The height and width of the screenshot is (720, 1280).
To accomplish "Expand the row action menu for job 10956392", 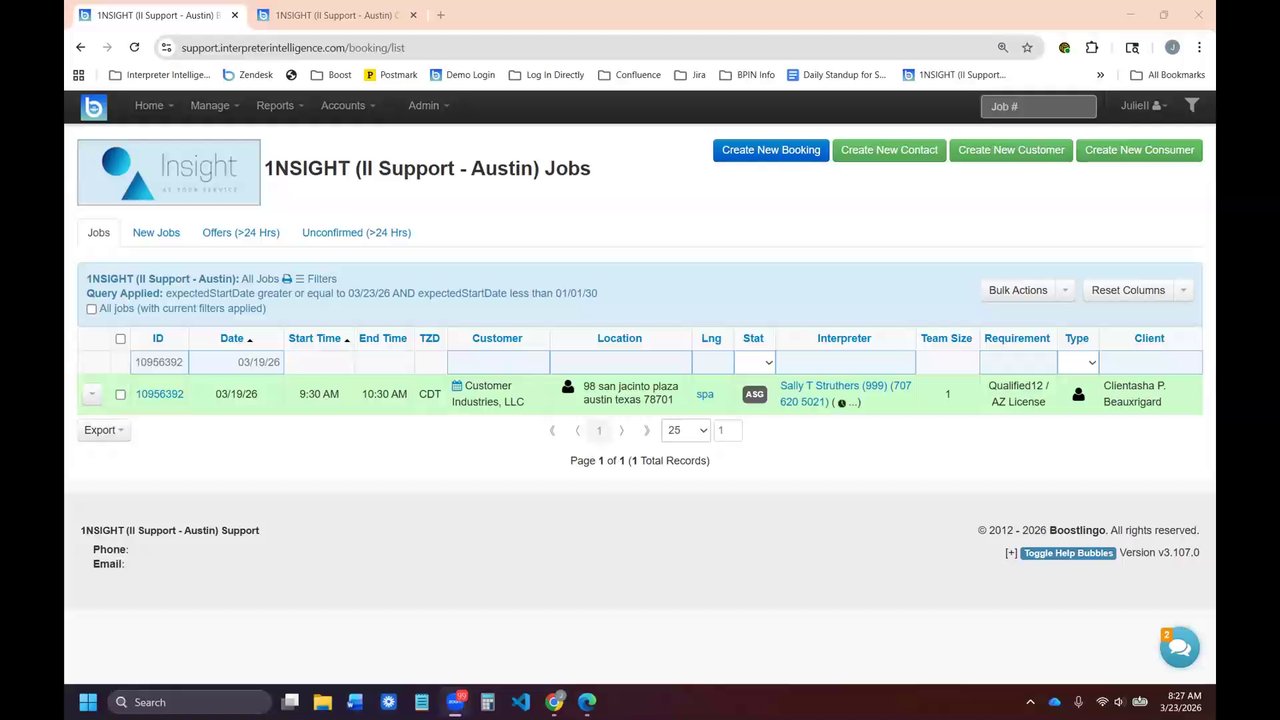I will pos(92,394).
